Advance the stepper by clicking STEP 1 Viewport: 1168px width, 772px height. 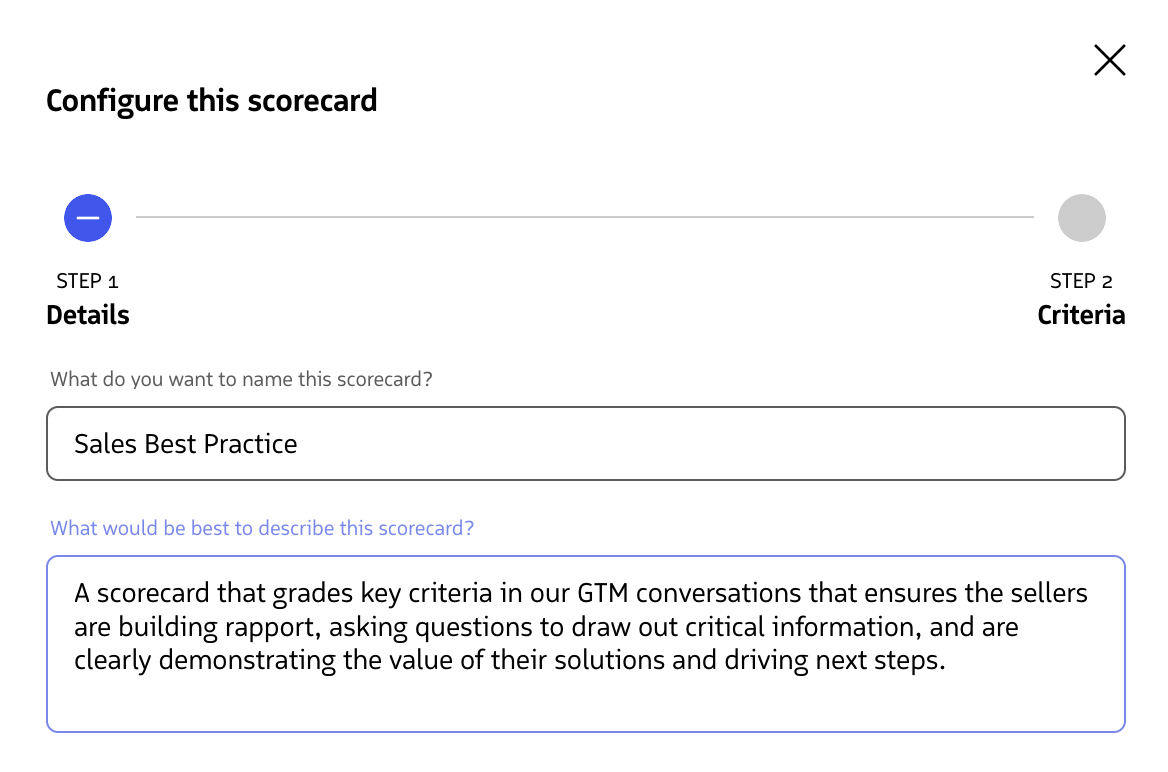pos(87,281)
